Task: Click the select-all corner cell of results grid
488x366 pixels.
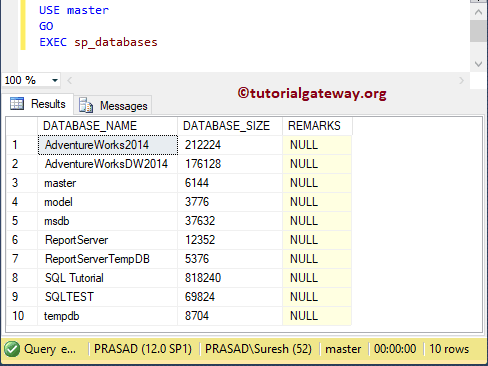Action: [x=22, y=126]
